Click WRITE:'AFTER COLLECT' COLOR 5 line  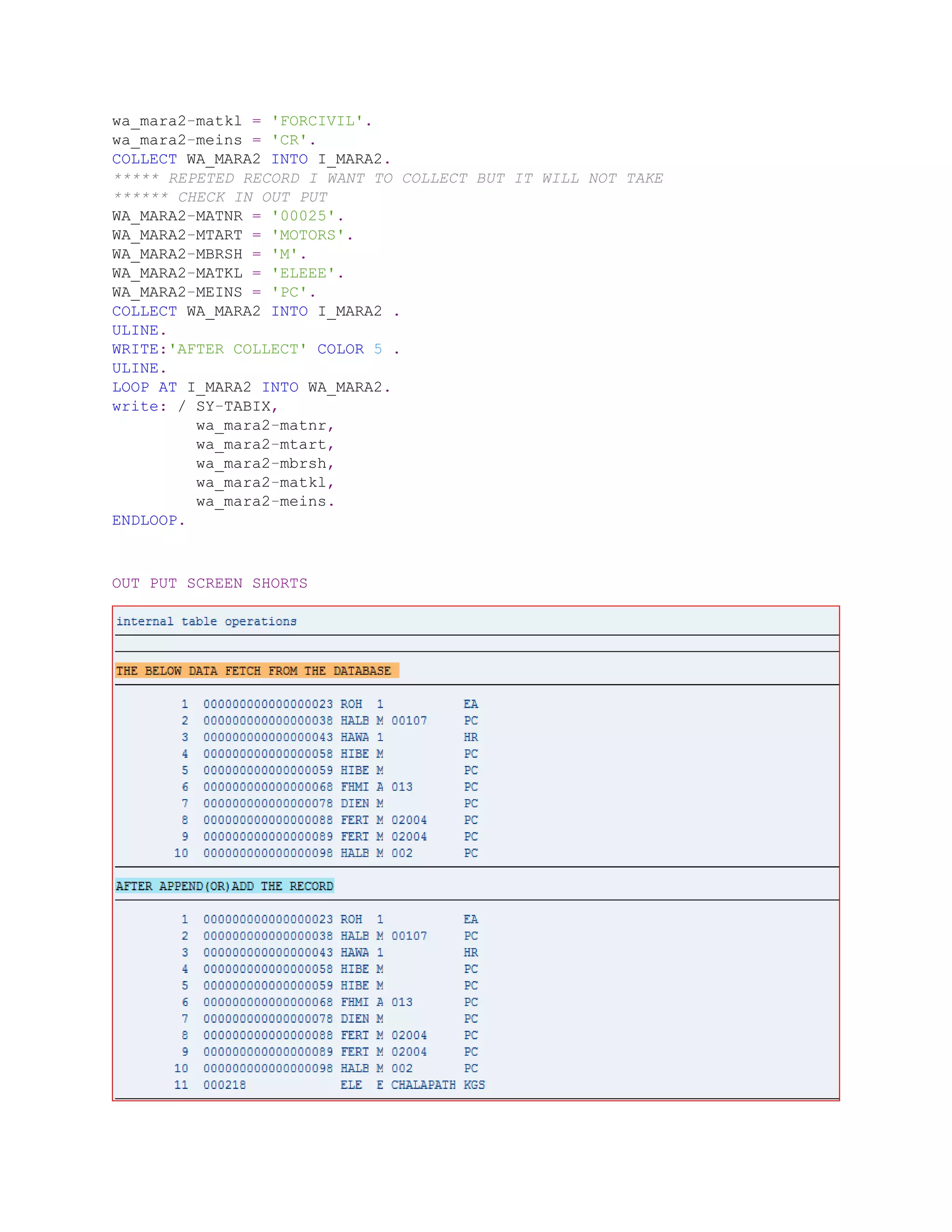pyautogui.click(x=255, y=350)
